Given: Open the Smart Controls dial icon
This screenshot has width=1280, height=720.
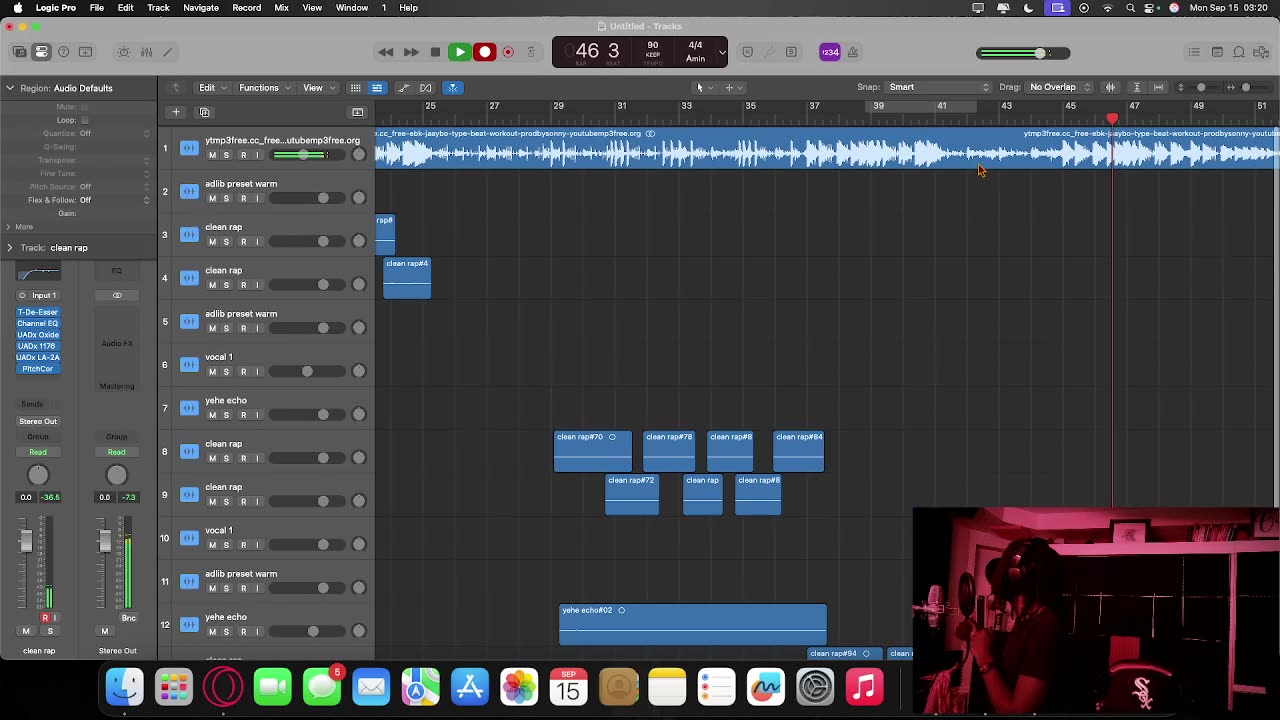Looking at the screenshot, I should tap(124, 52).
